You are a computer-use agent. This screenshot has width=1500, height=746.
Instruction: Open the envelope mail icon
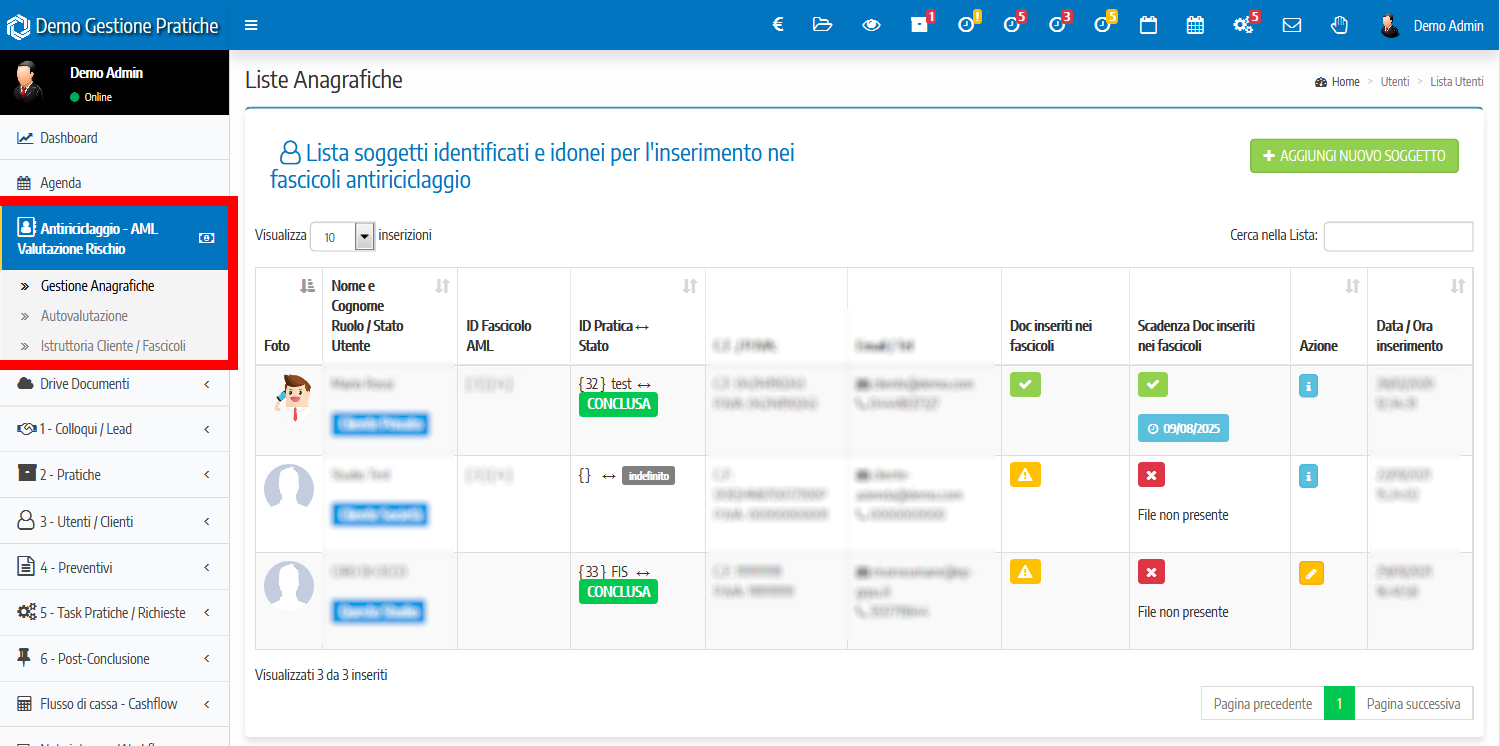pos(1292,25)
